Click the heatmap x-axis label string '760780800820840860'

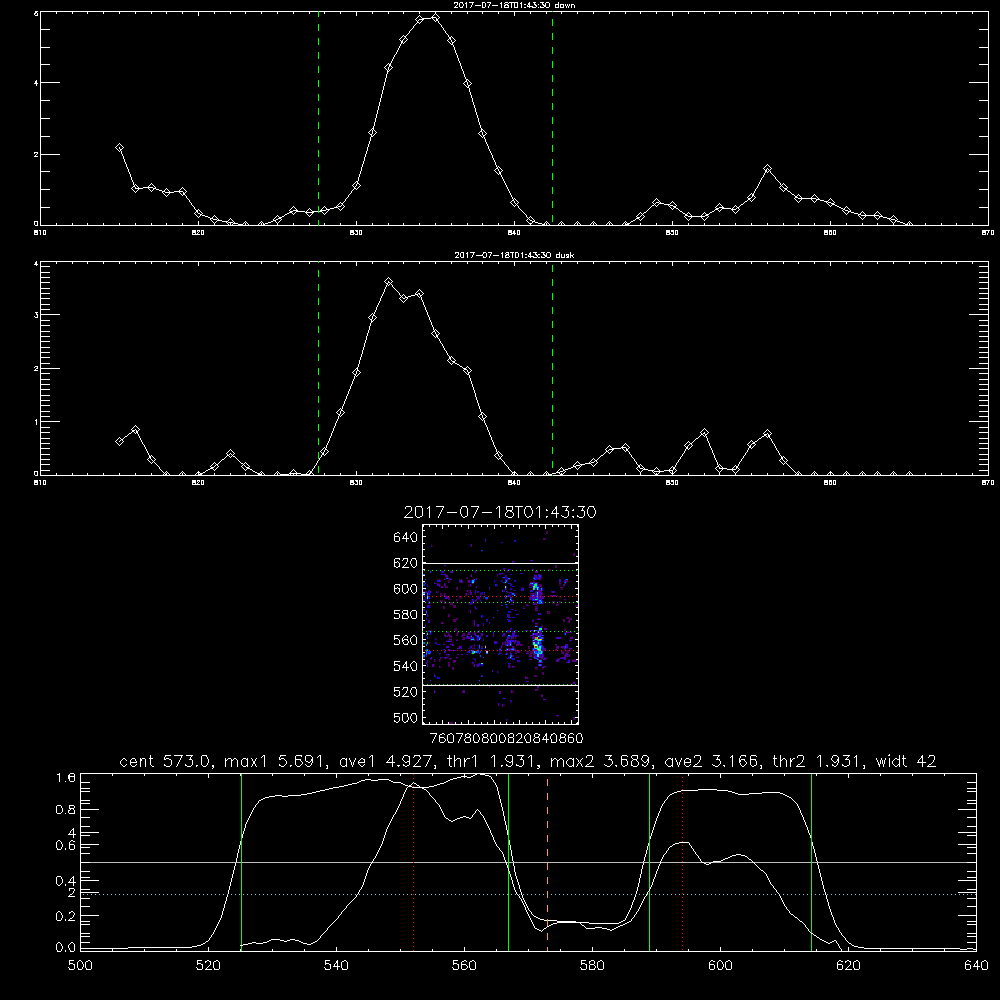pos(506,739)
